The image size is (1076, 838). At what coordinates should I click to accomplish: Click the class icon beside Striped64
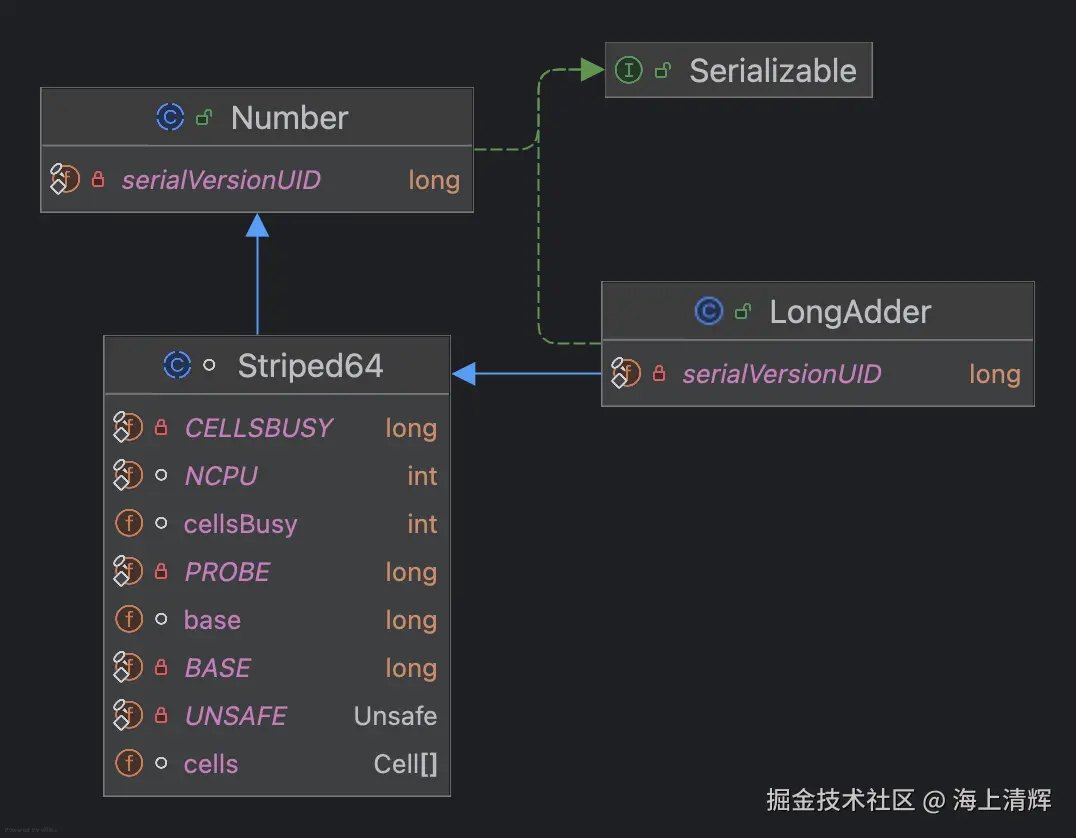coord(177,365)
